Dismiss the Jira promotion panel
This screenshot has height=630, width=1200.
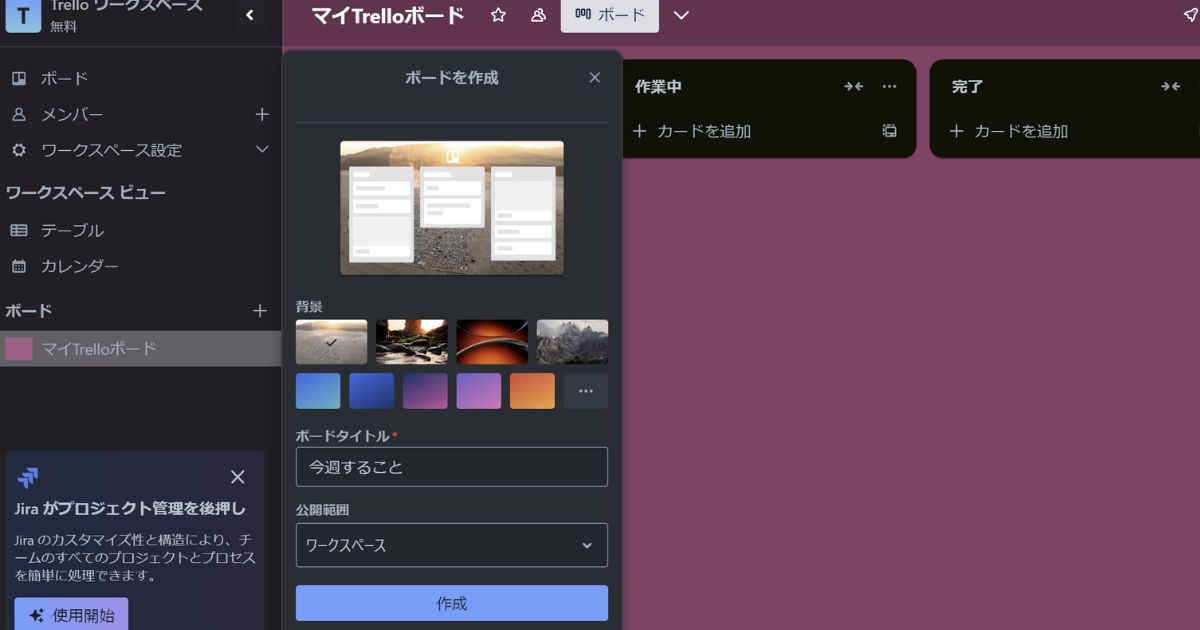point(237,477)
